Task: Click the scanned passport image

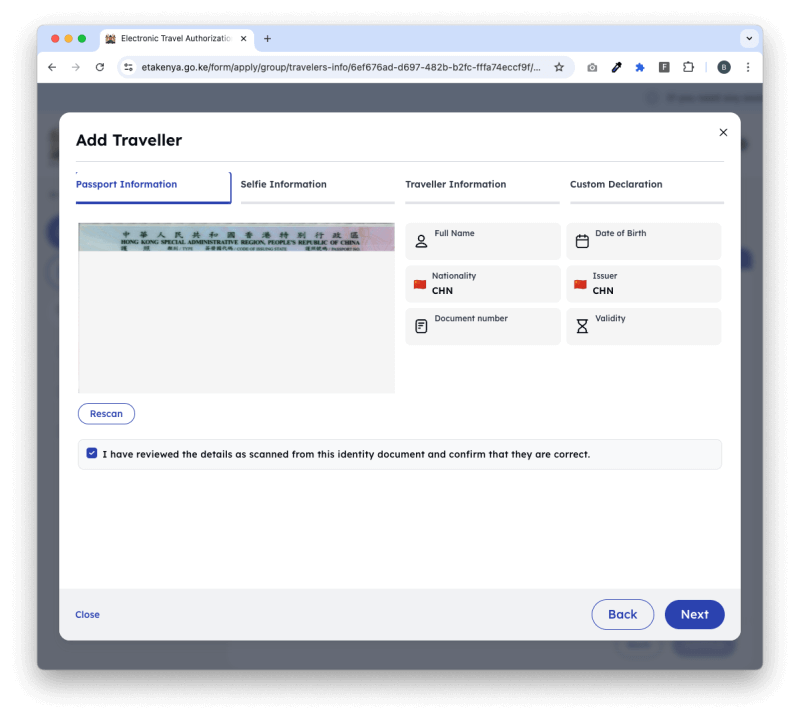Action: tap(236, 308)
